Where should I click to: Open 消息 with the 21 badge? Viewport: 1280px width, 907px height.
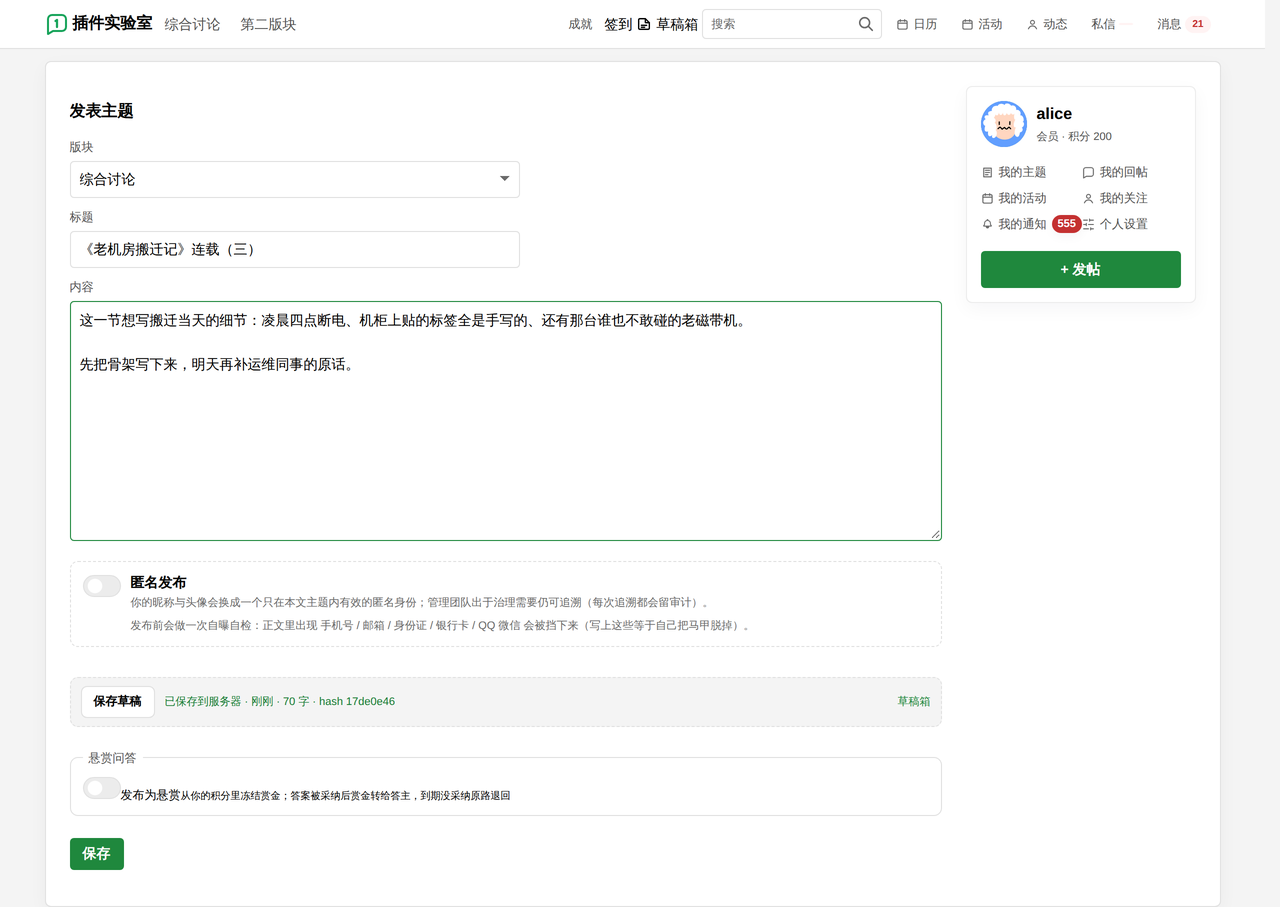[x=1183, y=24]
